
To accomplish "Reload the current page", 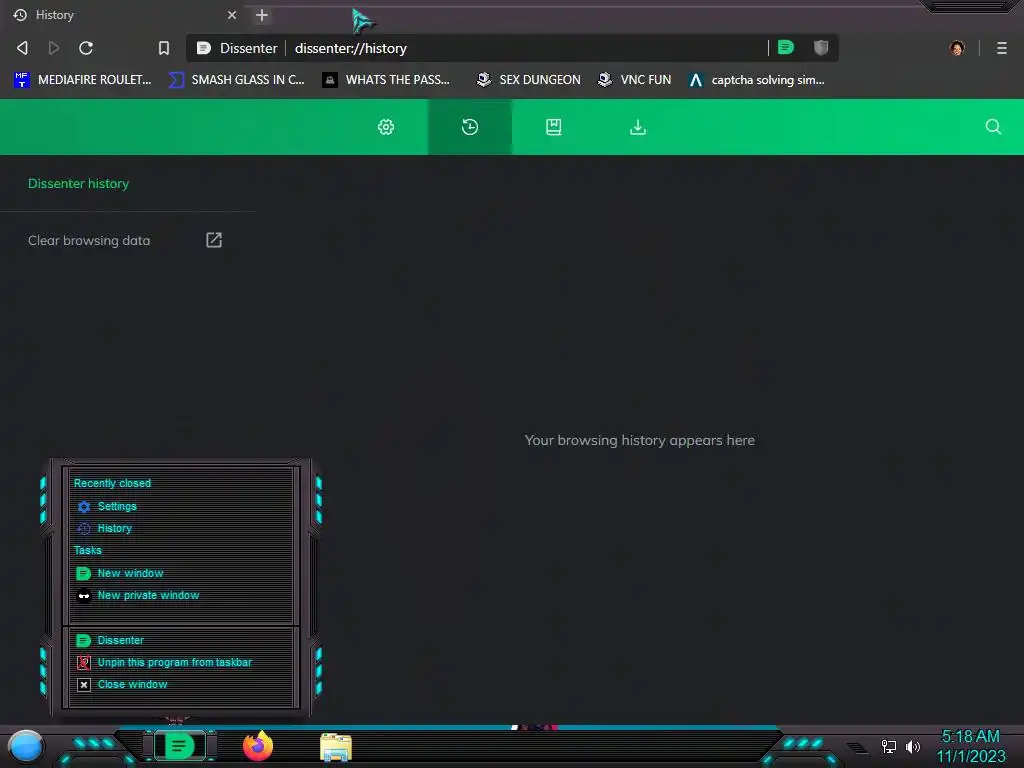I will tap(86, 48).
